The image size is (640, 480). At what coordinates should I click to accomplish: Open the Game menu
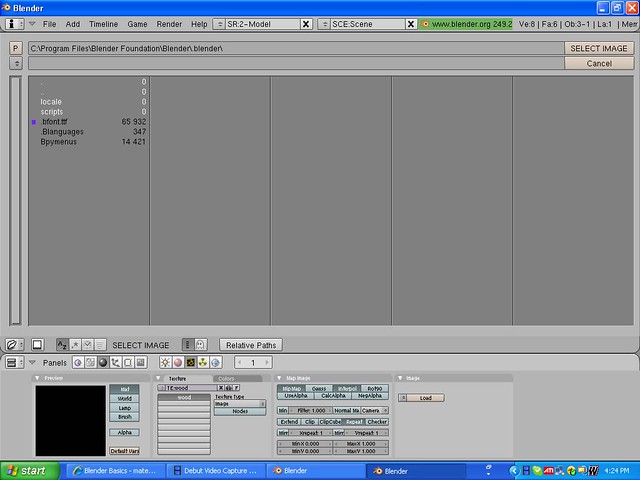click(137, 24)
